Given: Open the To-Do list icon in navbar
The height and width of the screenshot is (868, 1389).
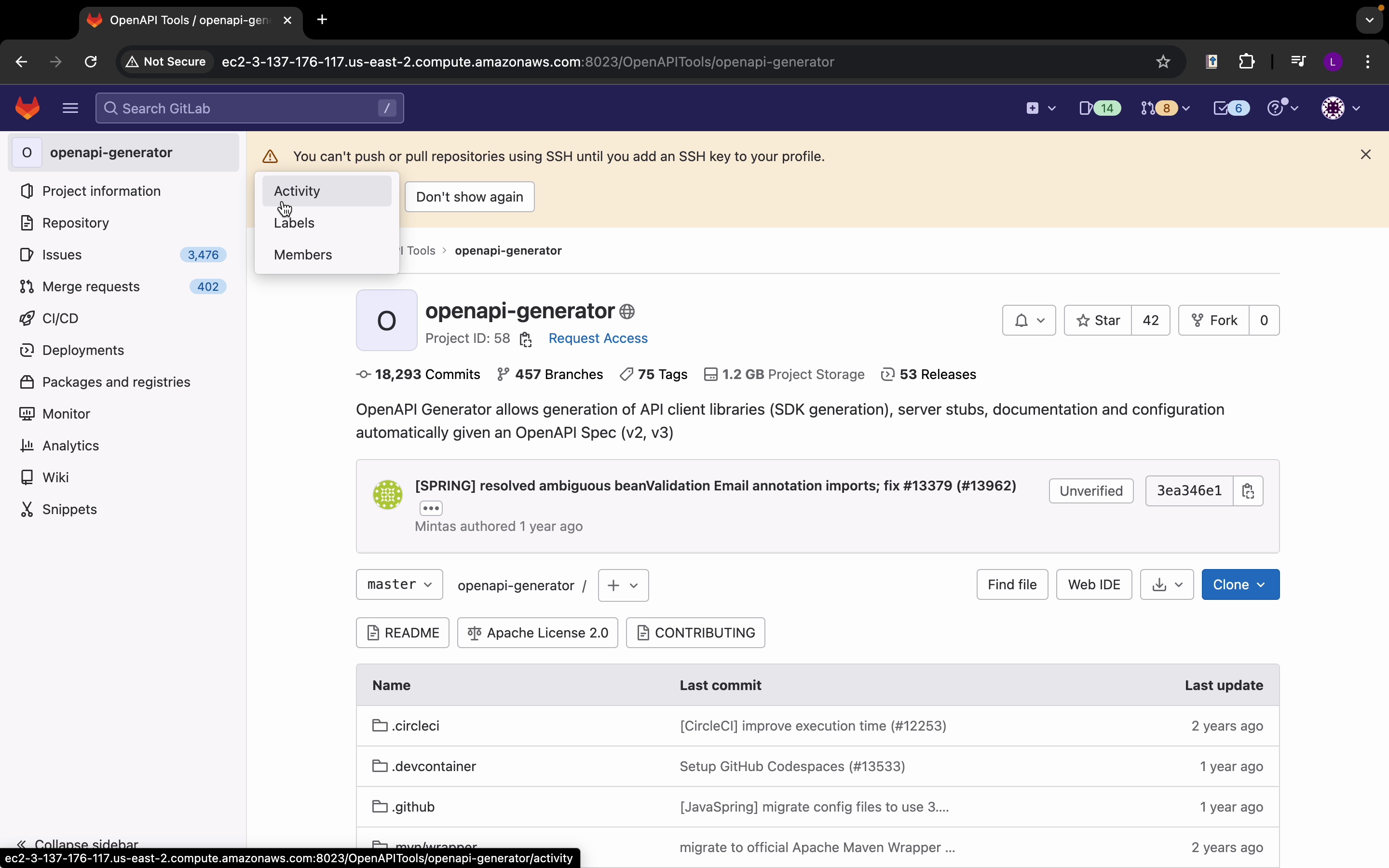Looking at the screenshot, I should (x=1231, y=108).
